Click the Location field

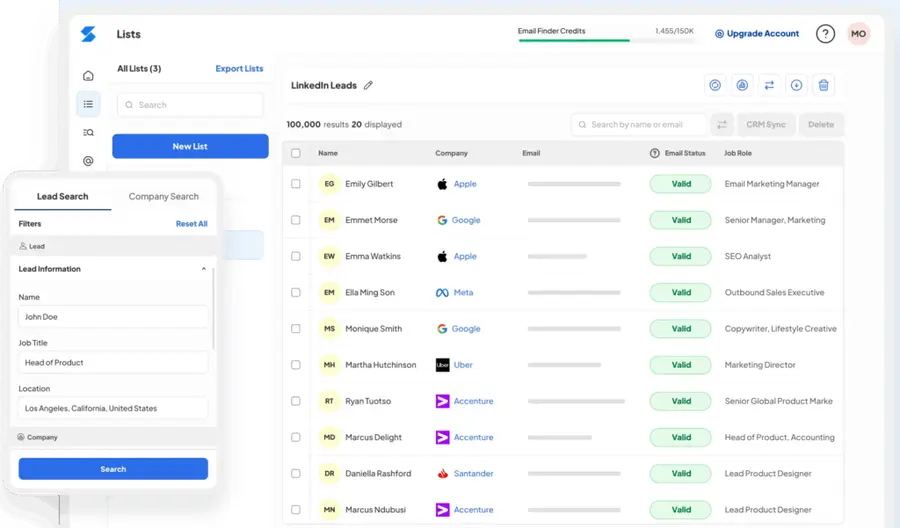pos(113,409)
